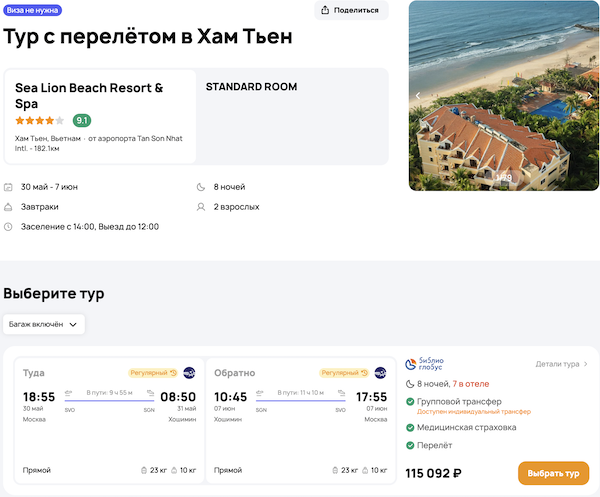600x497 pixels.
Task: Click the calendar icon beside 30 май - 7 июн
Action: (x=9, y=187)
